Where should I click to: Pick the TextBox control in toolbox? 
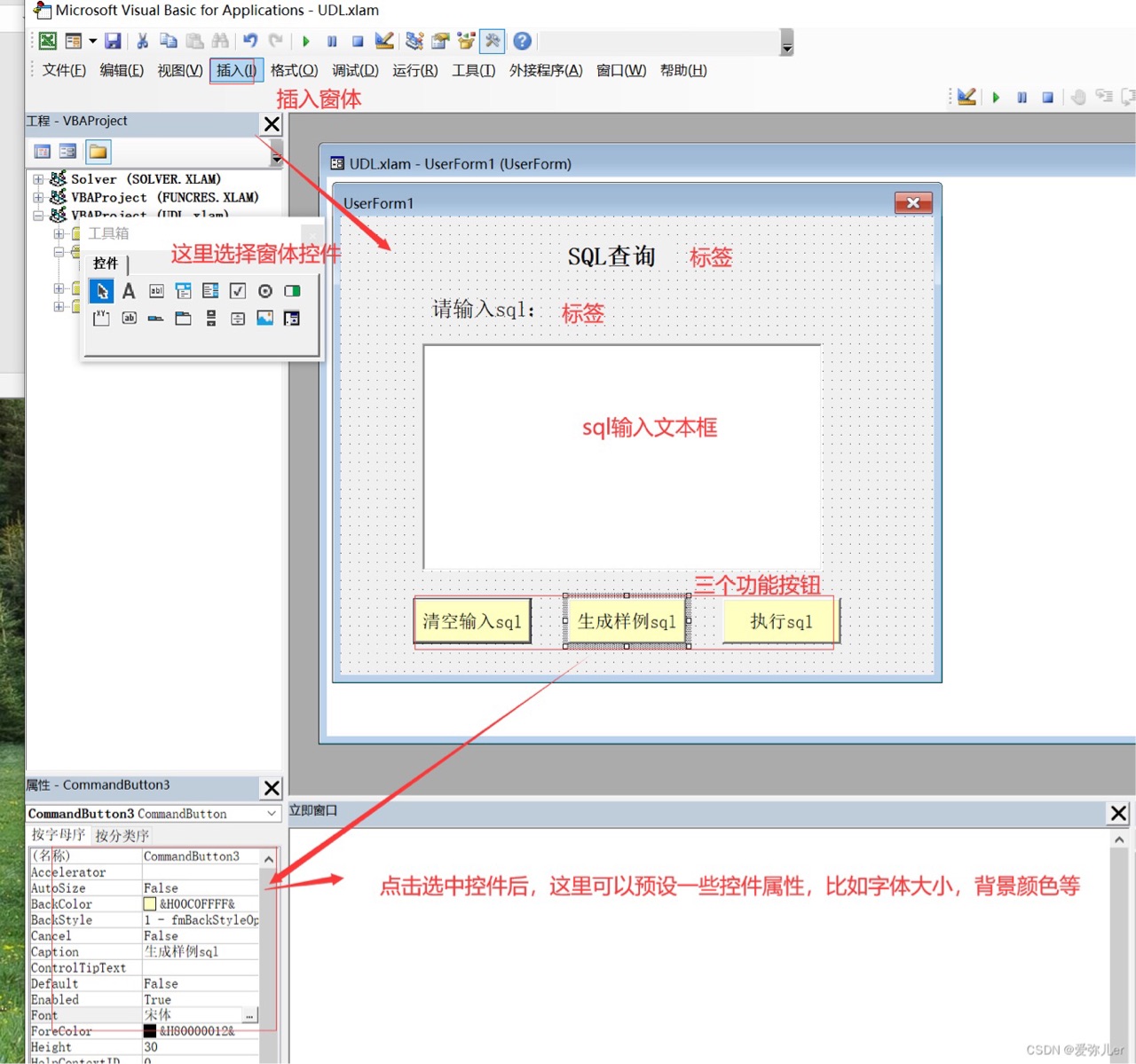tap(156, 291)
